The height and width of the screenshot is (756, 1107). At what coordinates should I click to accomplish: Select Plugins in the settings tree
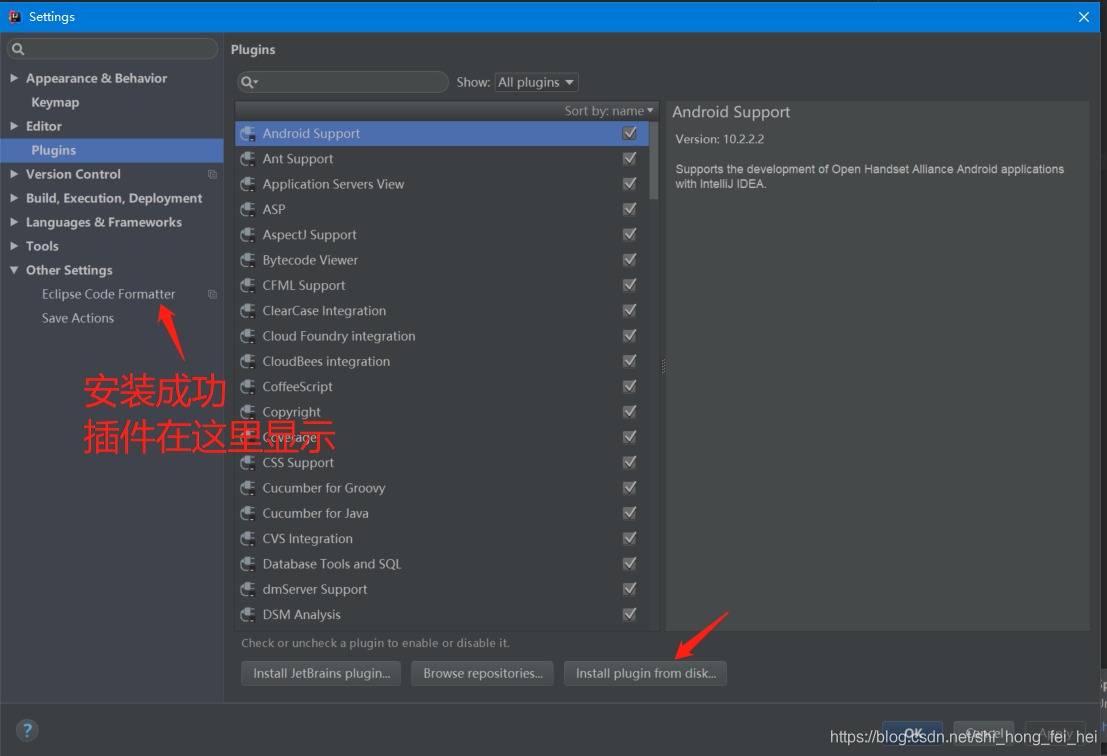click(x=112, y=150)
